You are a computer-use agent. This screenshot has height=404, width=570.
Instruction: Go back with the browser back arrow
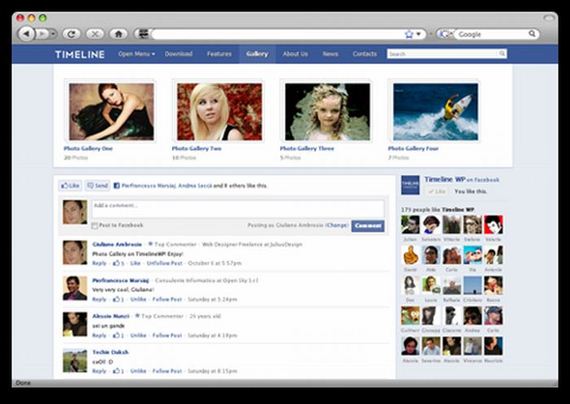[26, 34]
